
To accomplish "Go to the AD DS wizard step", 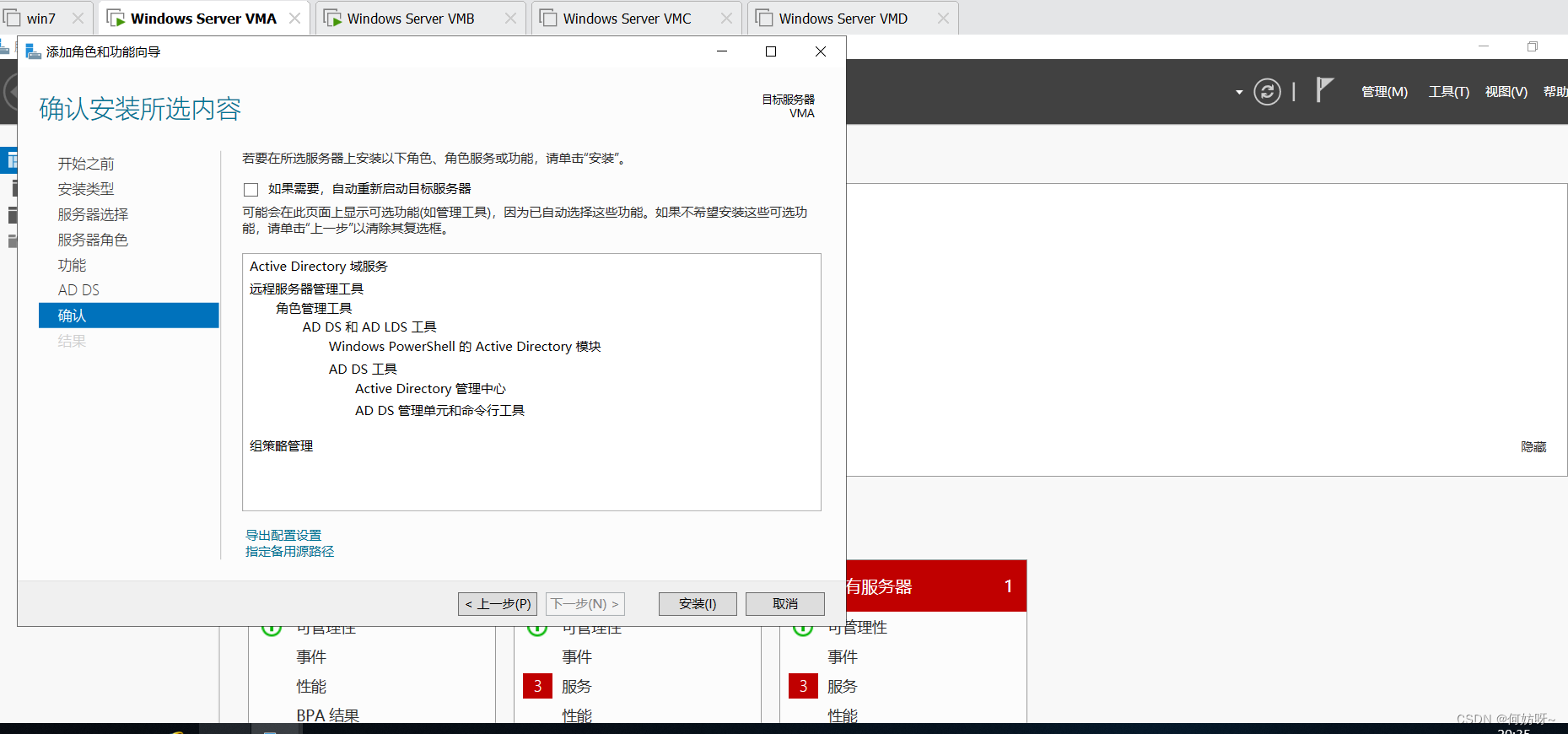I will click(78, 290).
